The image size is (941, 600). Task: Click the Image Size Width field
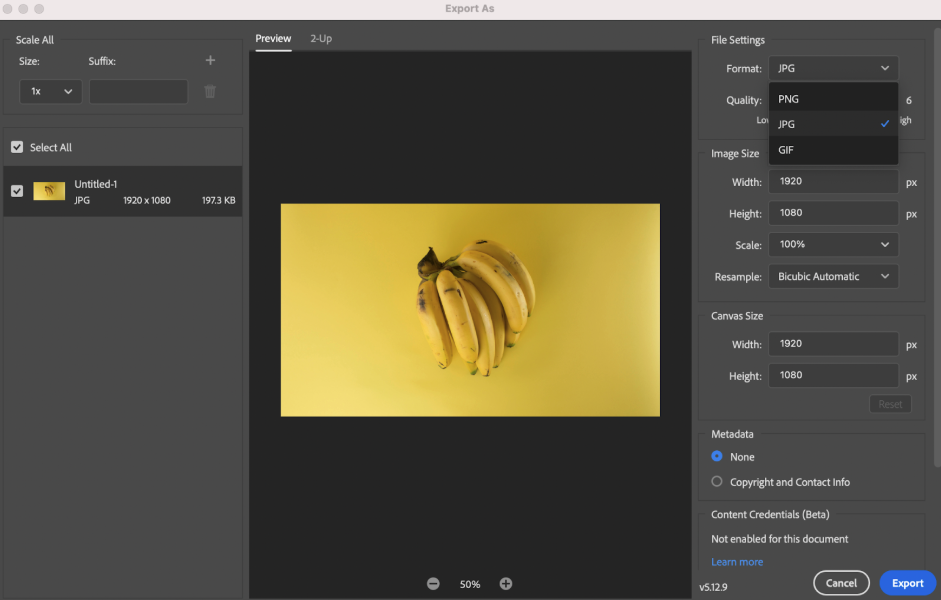[x=833, y=181]
